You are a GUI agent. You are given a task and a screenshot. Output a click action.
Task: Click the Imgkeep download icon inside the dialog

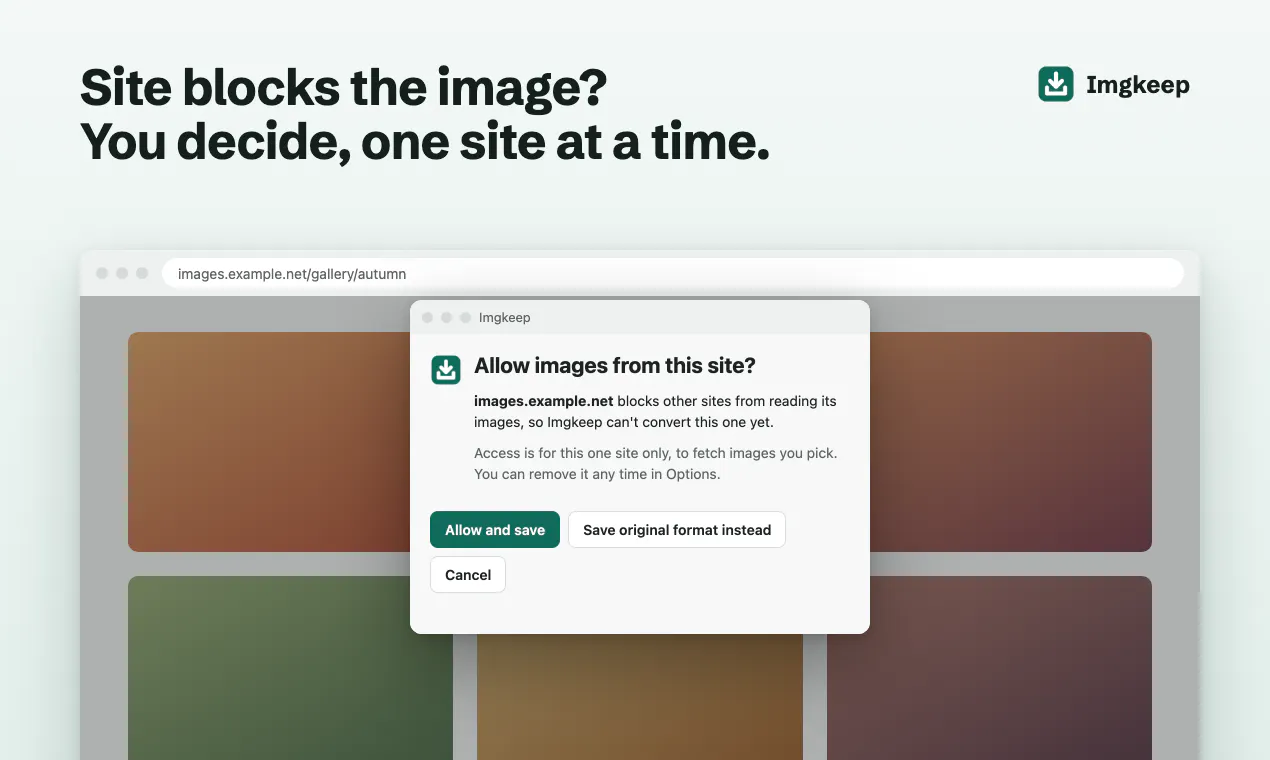pos(446,369)
